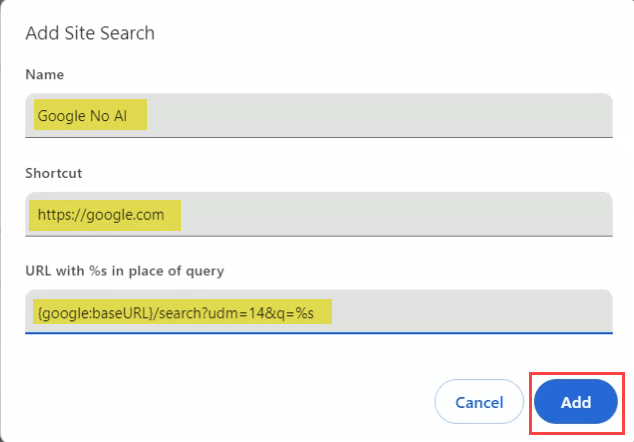Click the blue Add button
The width and height of the screenshot is (634, 442).
click(x=575, y=402)
